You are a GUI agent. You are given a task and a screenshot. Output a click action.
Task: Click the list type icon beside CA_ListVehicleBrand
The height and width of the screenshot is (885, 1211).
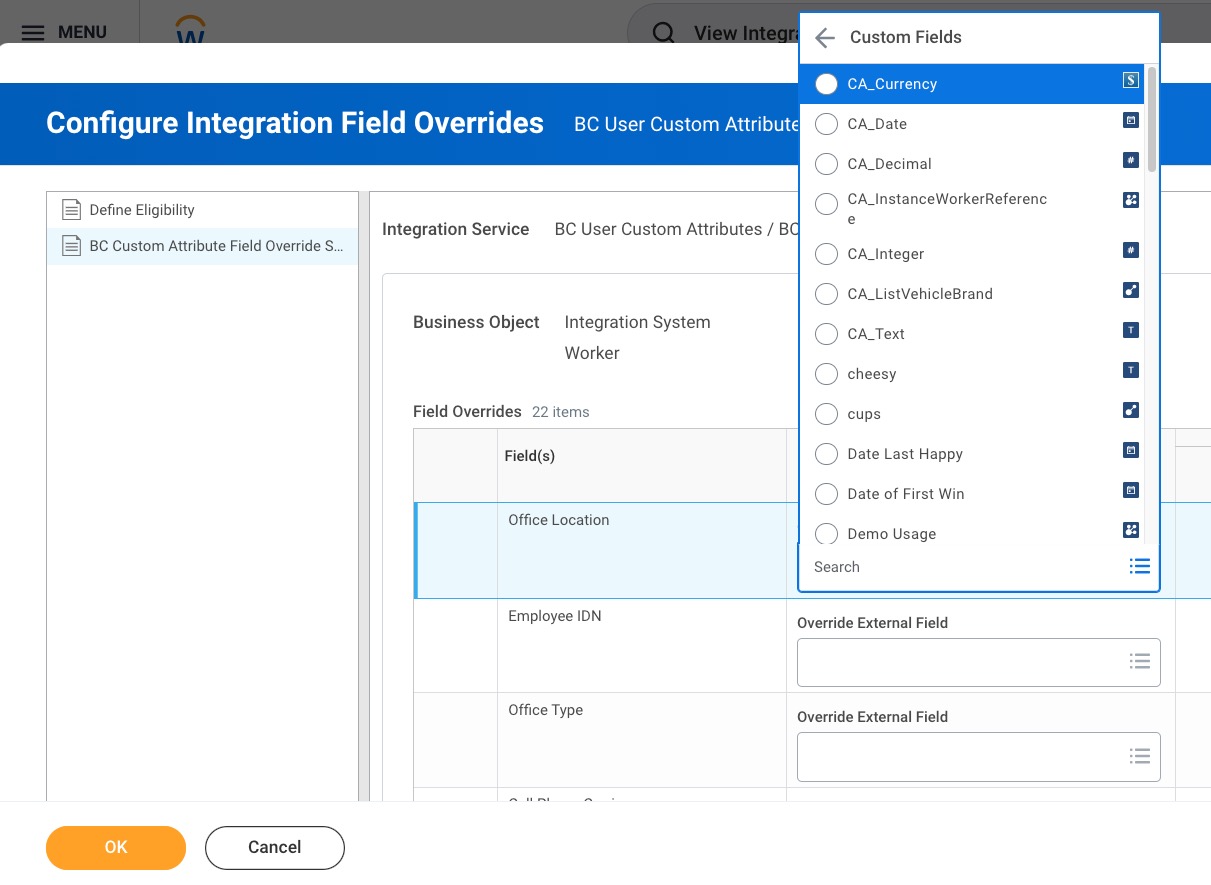click(1131, 291)
